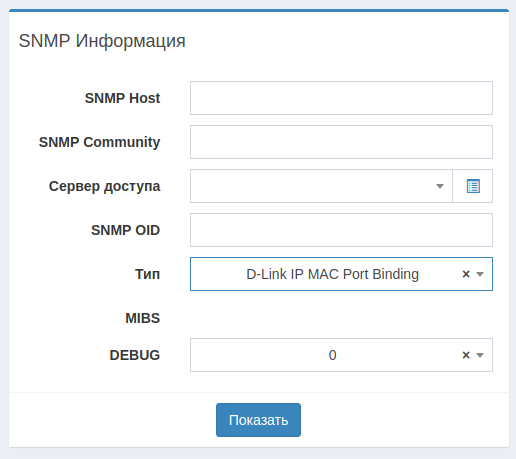The image size is (516, 459).
Task: Click the DEBUG label
Action: coord(135,355)
